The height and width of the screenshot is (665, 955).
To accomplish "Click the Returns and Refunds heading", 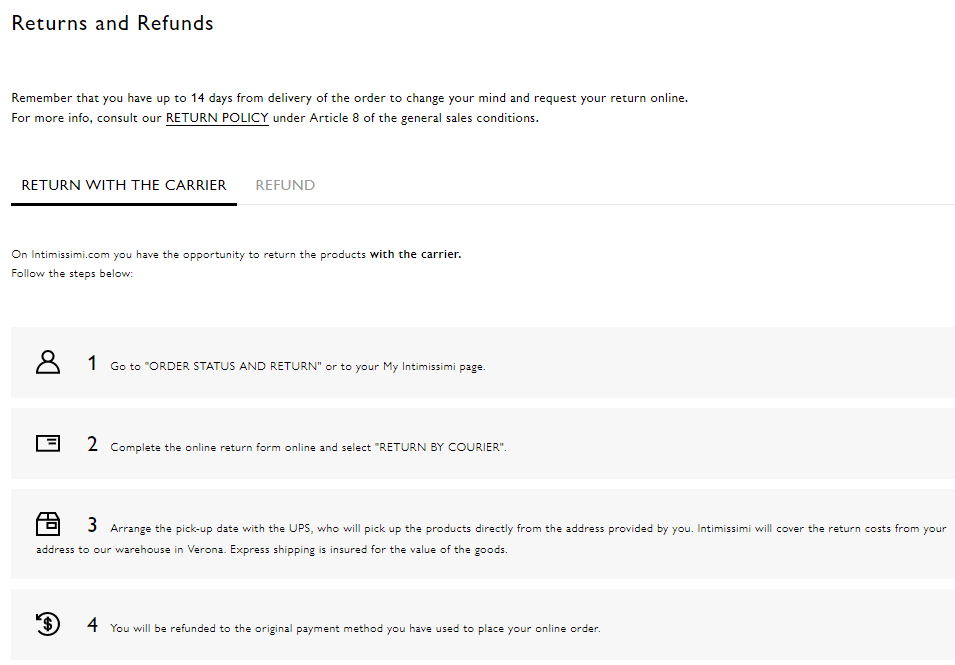I will pyautogui.click(x=112, y=23).
